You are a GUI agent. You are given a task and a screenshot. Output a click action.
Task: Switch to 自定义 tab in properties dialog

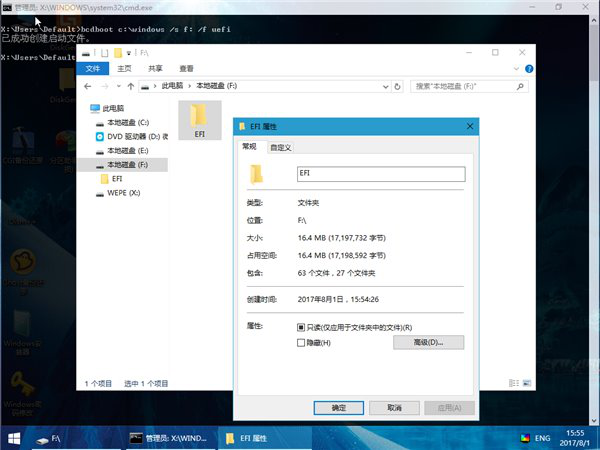281,147
